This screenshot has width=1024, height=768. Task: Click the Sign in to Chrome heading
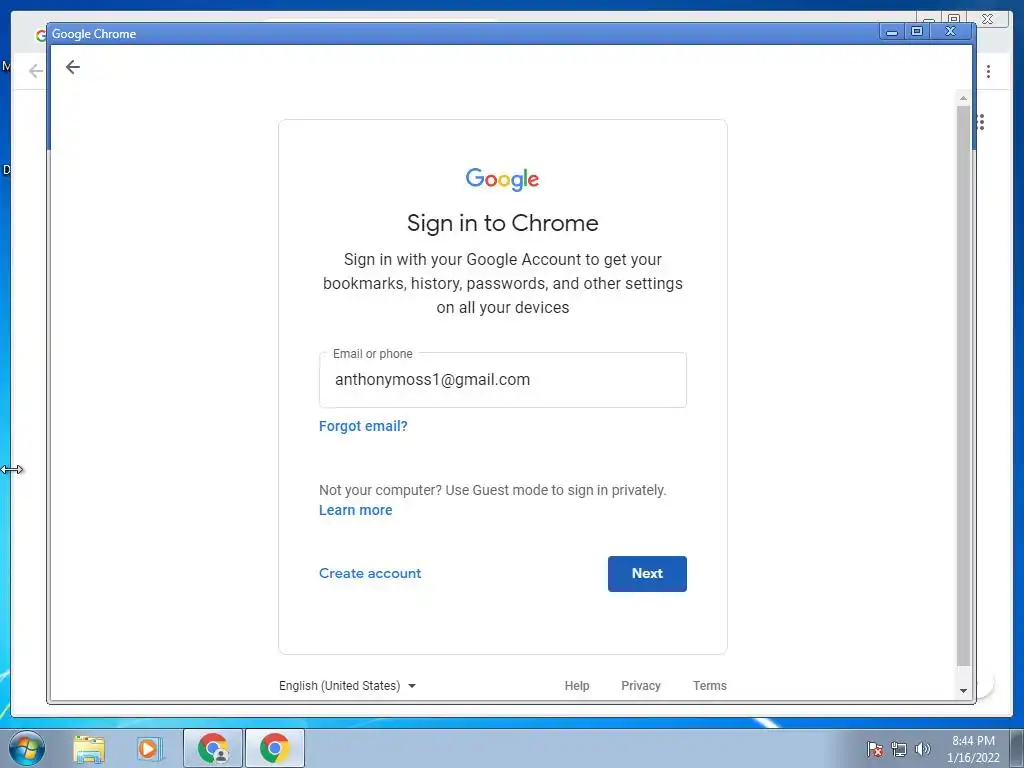pos(502,223)
